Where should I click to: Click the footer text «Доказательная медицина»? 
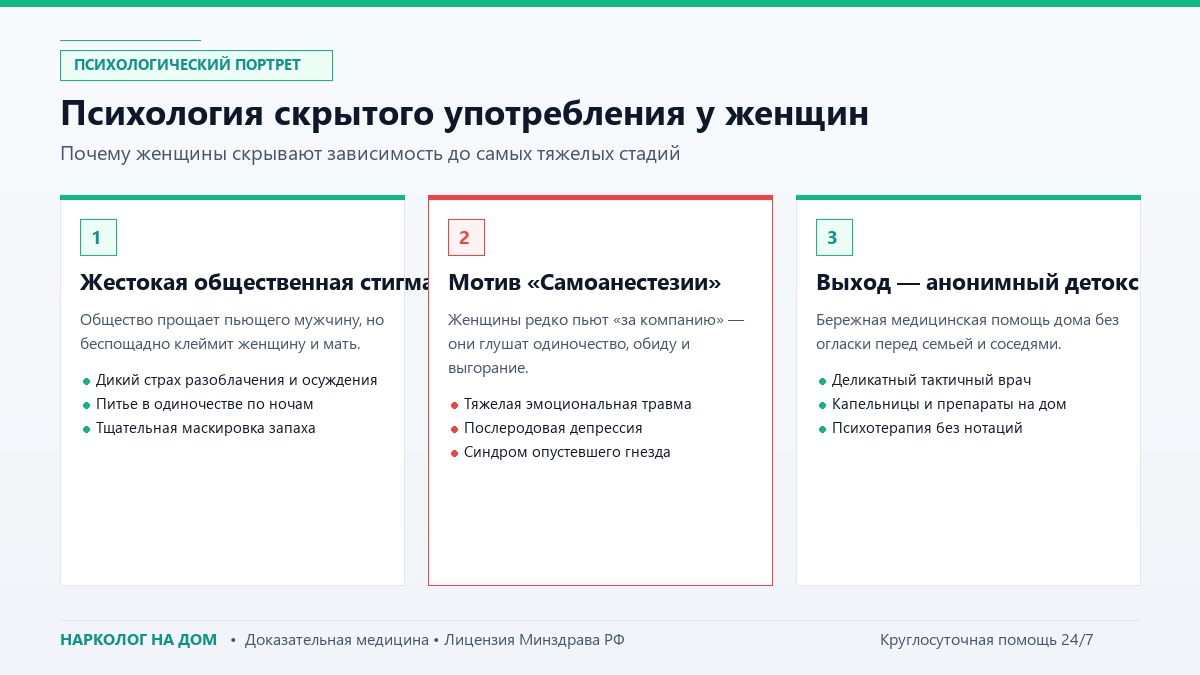pyautogui.click(x=337, y=640)
